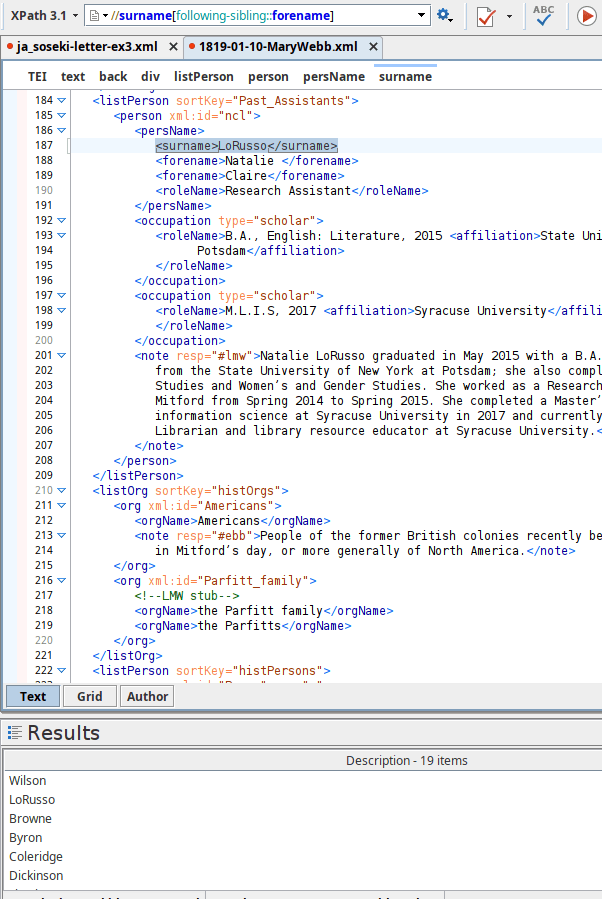Switch to Text editing mode
The image size is (602, 899).
33,696
